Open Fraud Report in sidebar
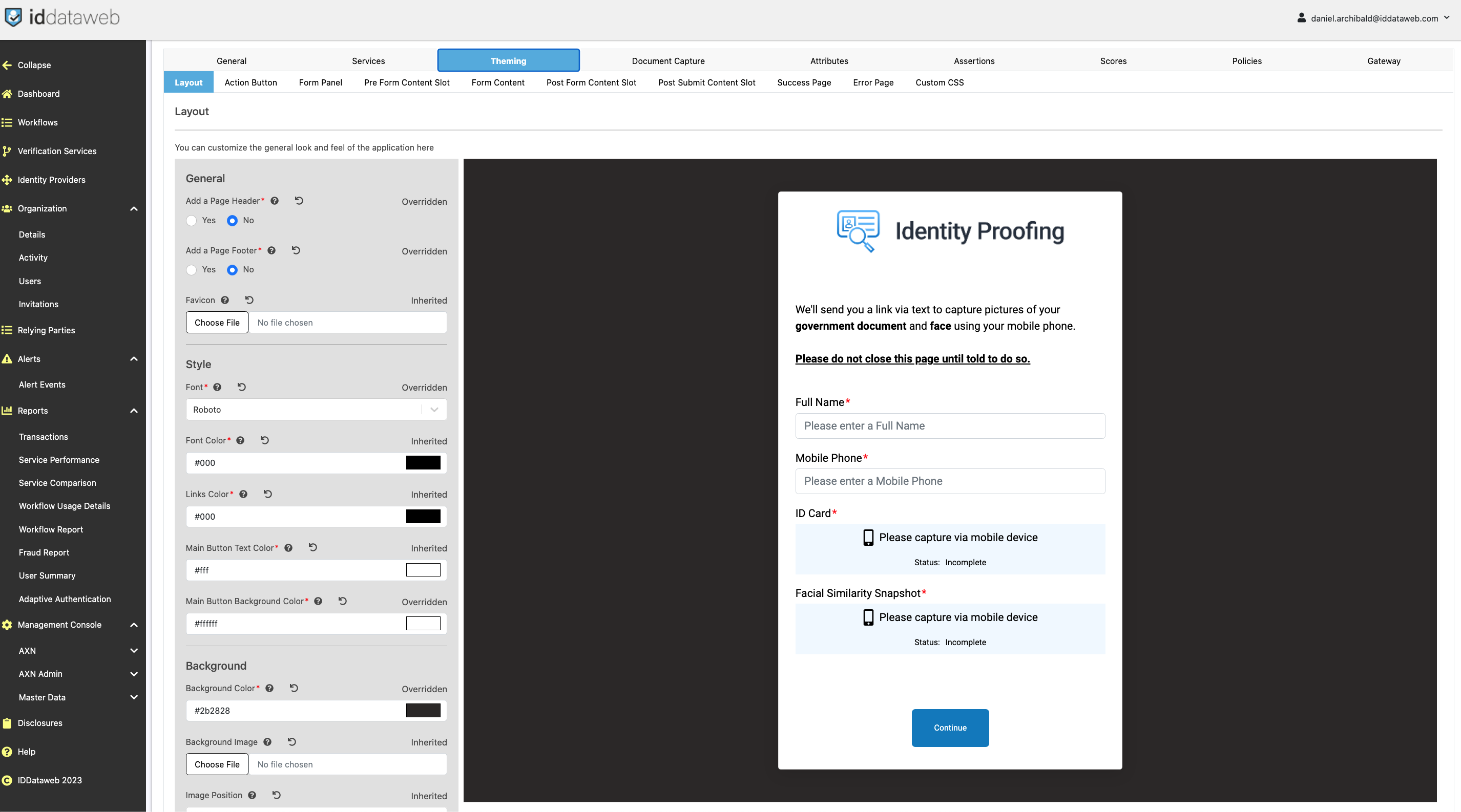This screenshot has width=1461, height=812. pyautogui.click(x=44, y=552)
